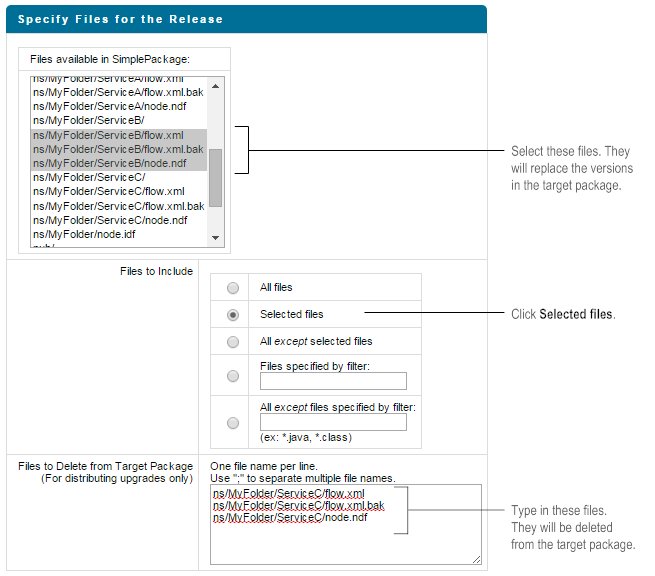
Task: Click the 'All except files' filter text field
Action: [333, 423]
